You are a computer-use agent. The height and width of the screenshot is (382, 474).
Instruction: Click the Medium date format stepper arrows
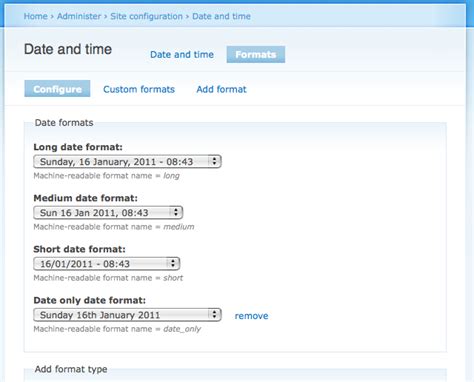click(176, 213)
